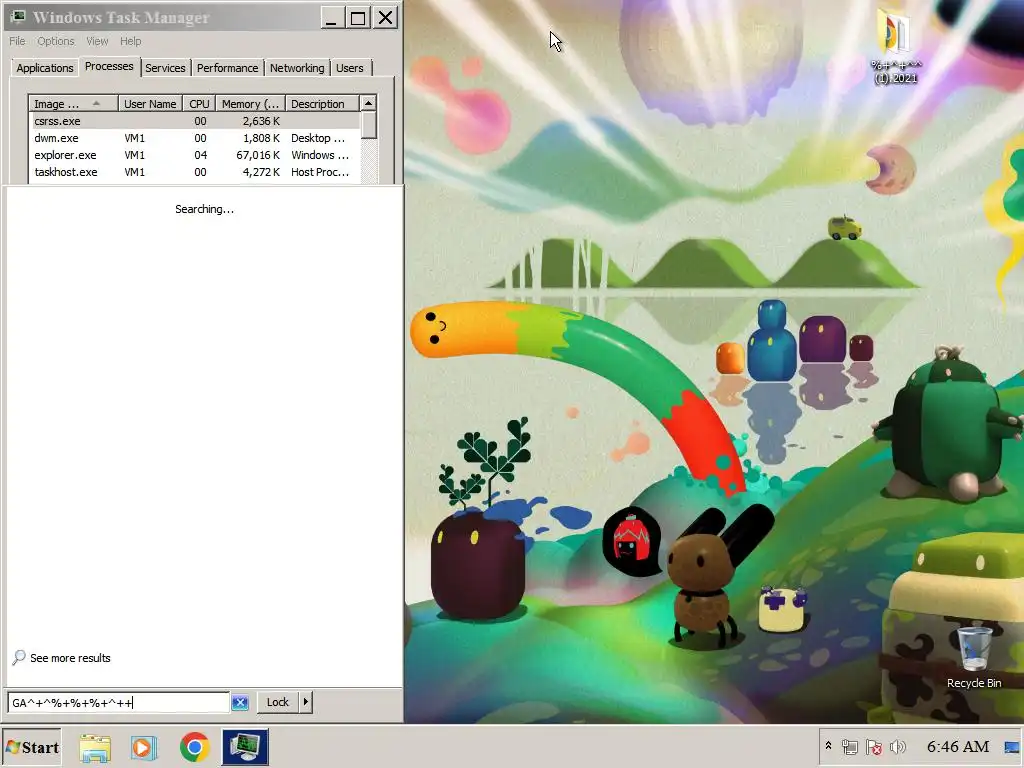The height and width of the screenshot is (768, 1024).
Task: Switch to the Processes tab
Action: tap(109, 67)
